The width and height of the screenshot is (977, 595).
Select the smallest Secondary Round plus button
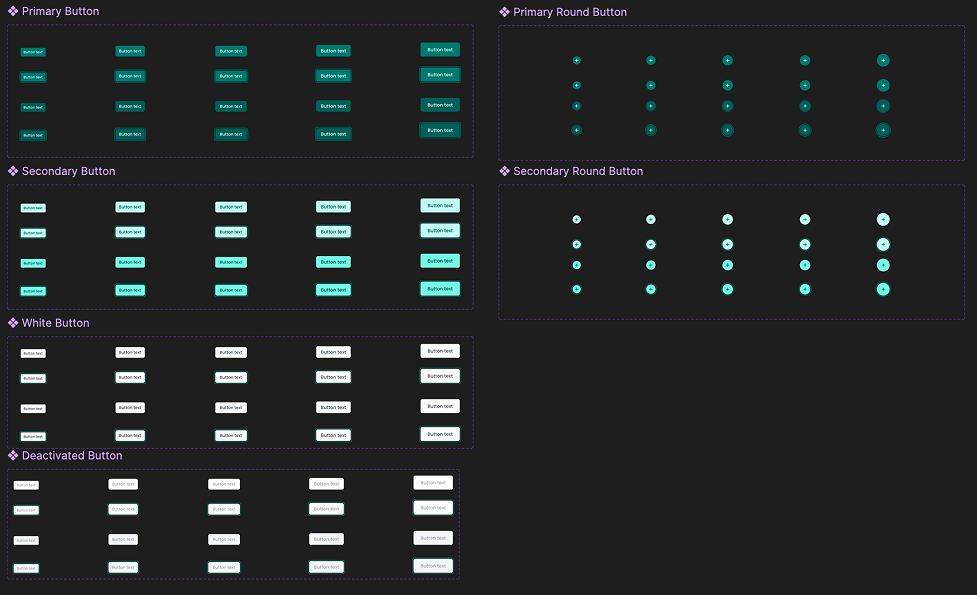point(577,218)
